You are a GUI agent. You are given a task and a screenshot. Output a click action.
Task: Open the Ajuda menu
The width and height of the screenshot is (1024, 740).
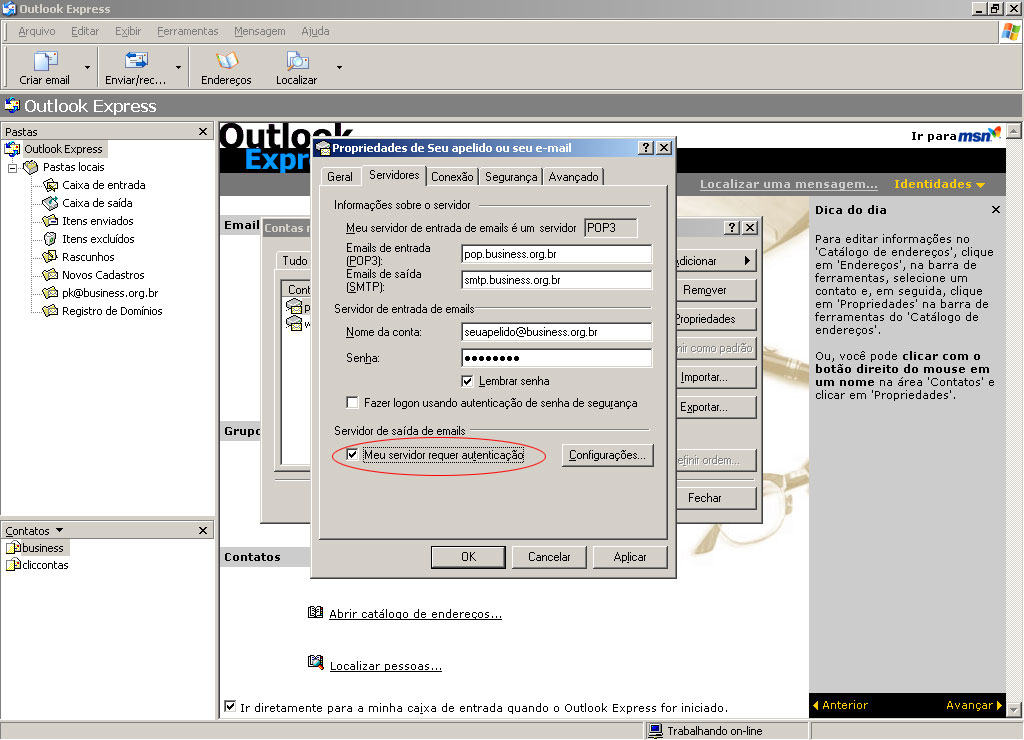coord(315,31)
